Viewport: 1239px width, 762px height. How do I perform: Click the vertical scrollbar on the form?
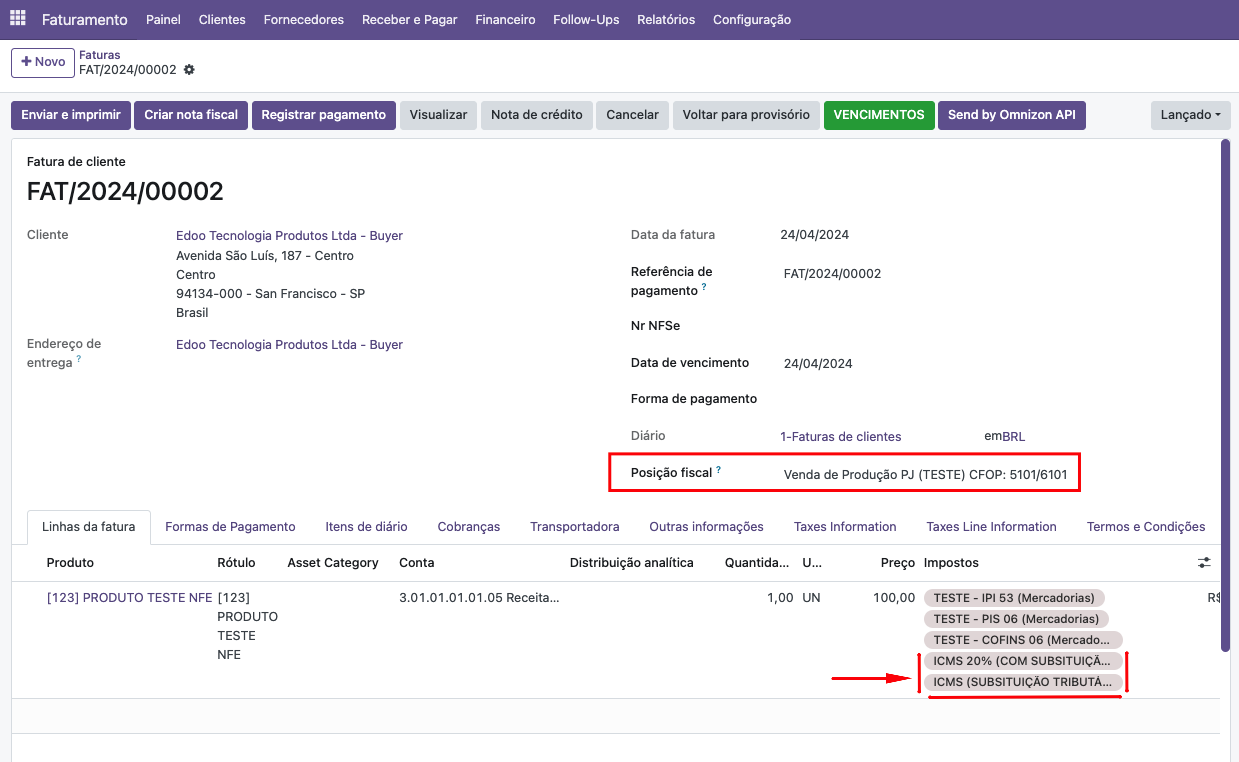tap(1226, 395)
